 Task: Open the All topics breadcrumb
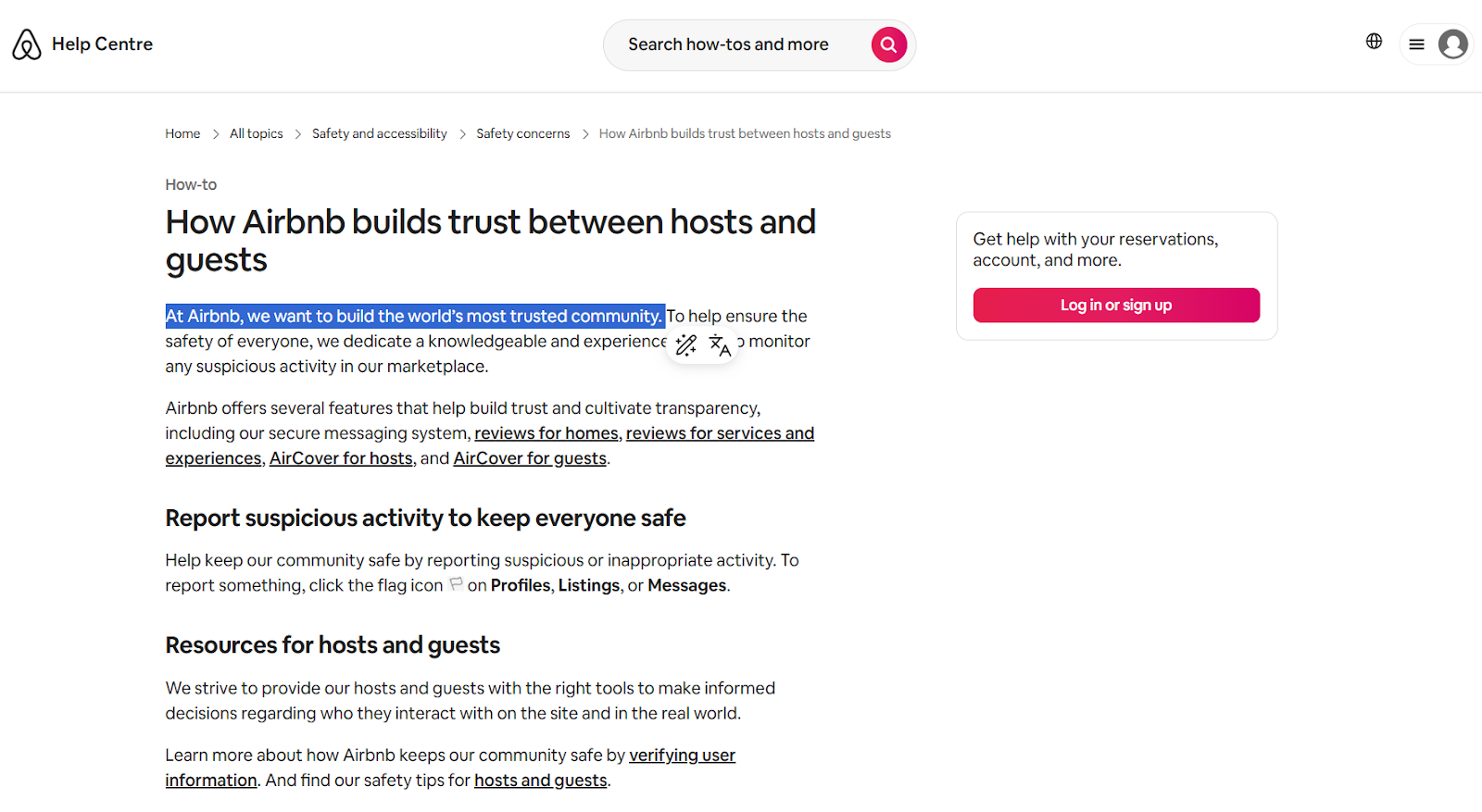coord(257,134)
